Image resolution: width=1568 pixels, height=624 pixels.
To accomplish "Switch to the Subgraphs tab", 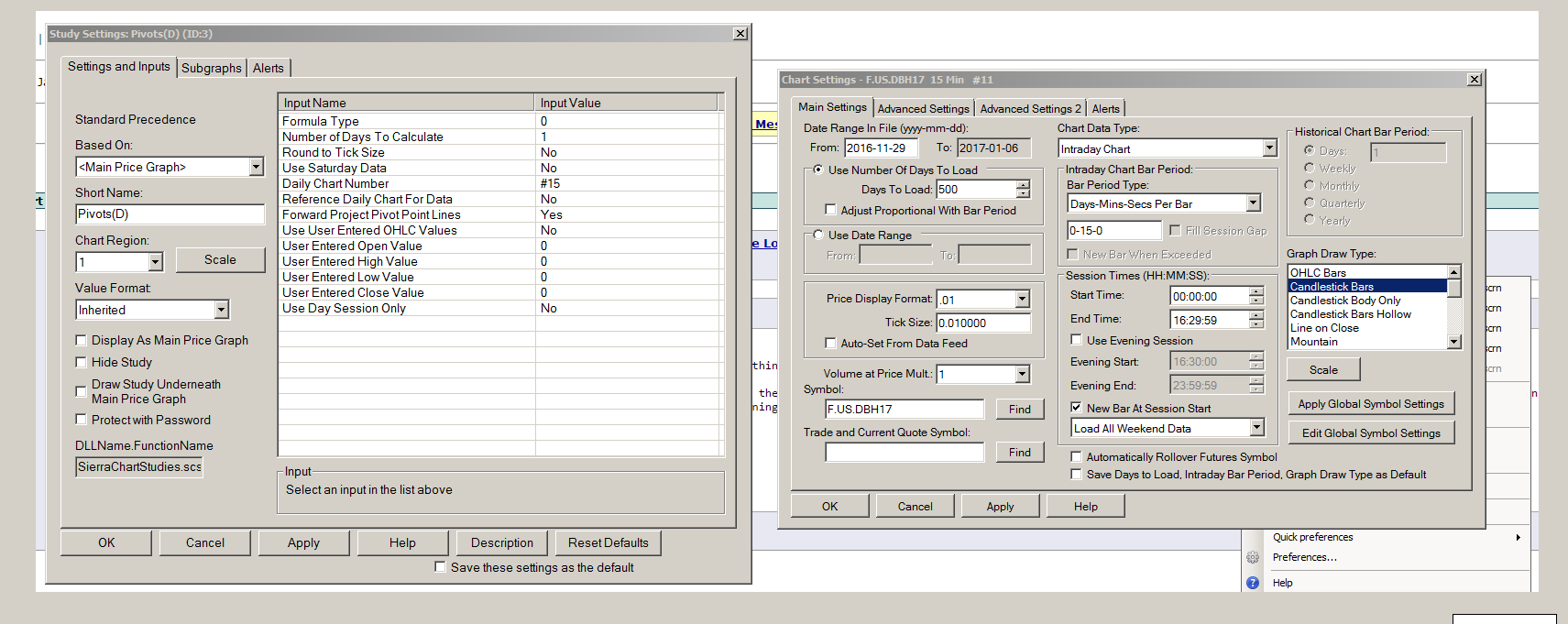I will click(211, 68).
